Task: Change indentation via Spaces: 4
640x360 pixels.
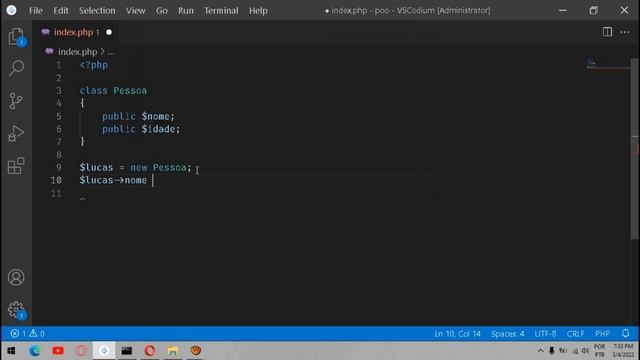Action: point(507,333)
